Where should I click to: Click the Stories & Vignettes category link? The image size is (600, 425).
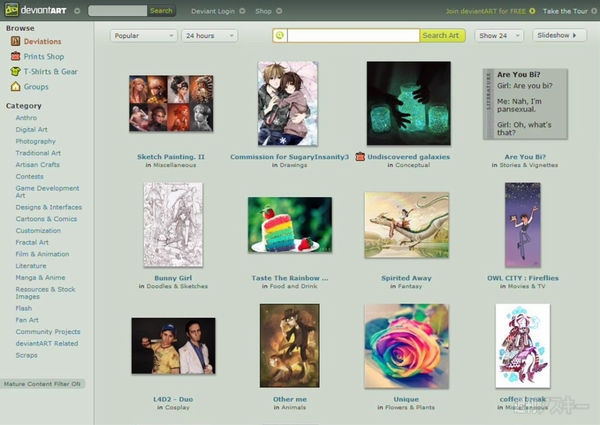coord(529,165)
